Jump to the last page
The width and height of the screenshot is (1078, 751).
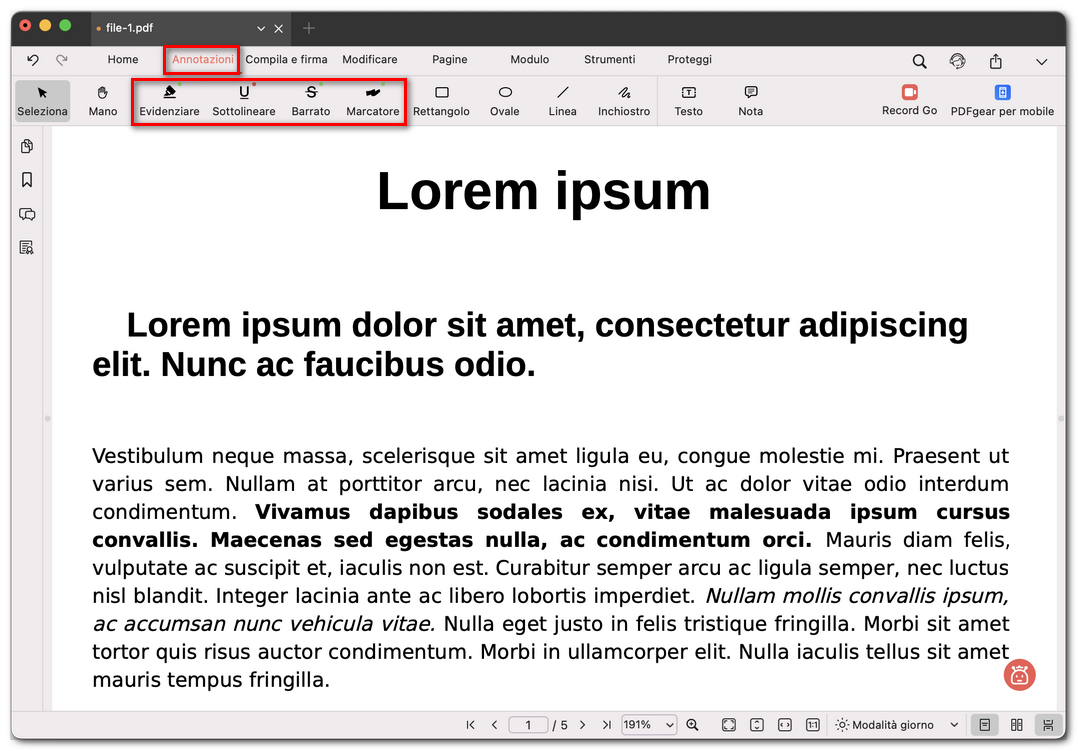[606, 725]
